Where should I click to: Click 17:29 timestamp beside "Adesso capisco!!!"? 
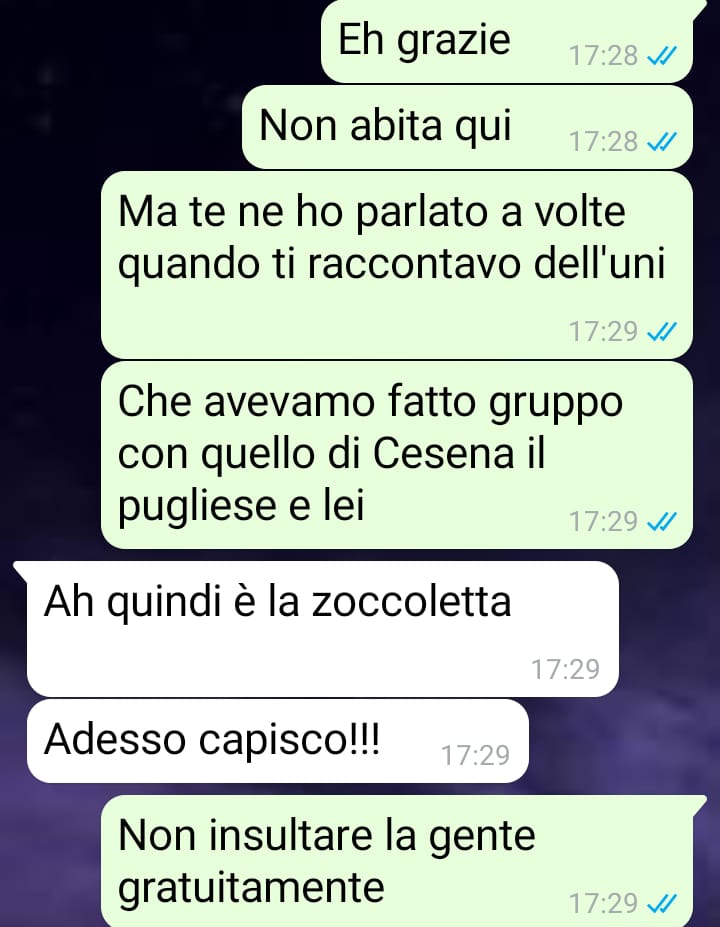pos(476,755)
